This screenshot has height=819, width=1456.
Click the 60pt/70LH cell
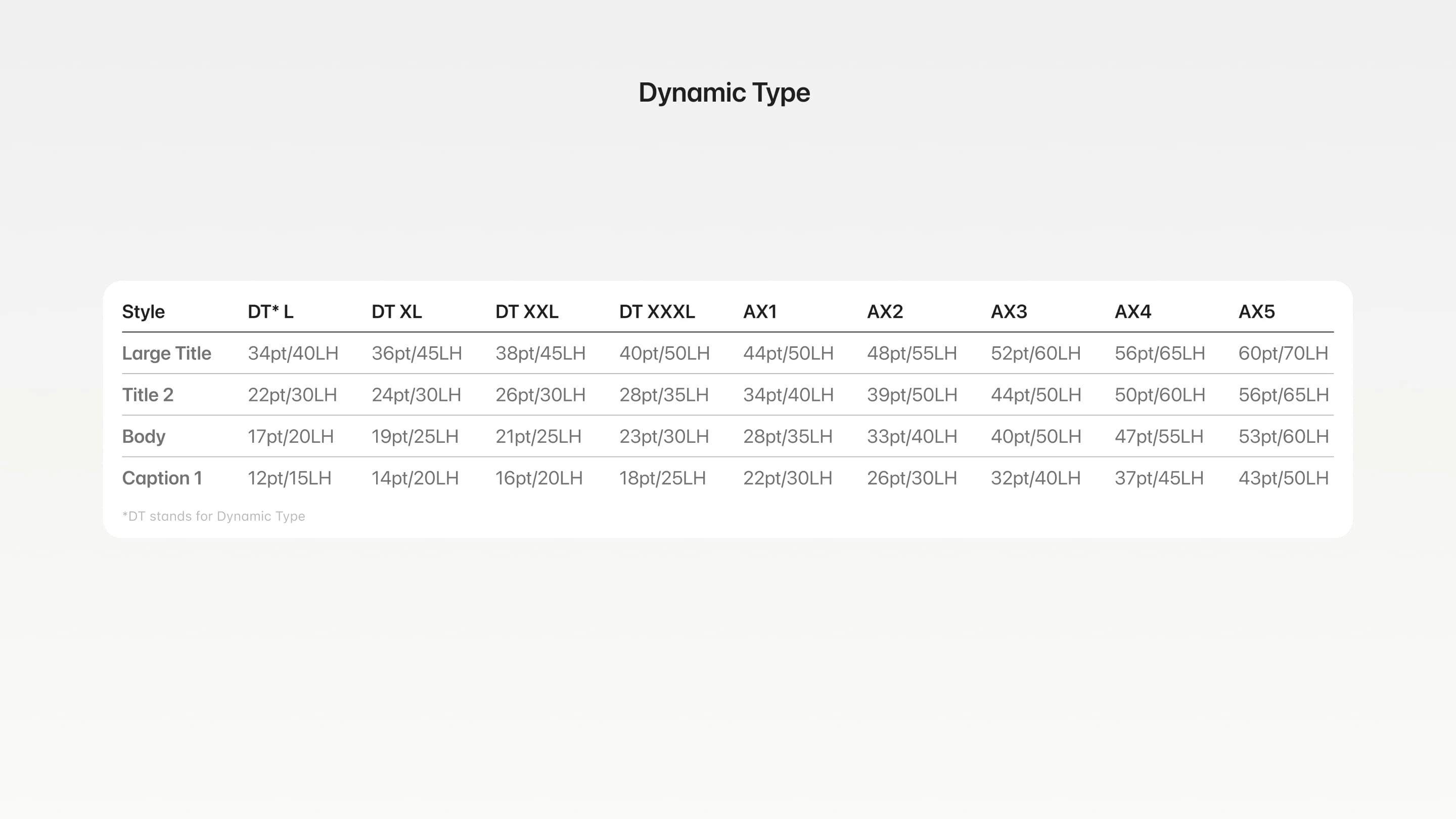[x=1284, y=353]
